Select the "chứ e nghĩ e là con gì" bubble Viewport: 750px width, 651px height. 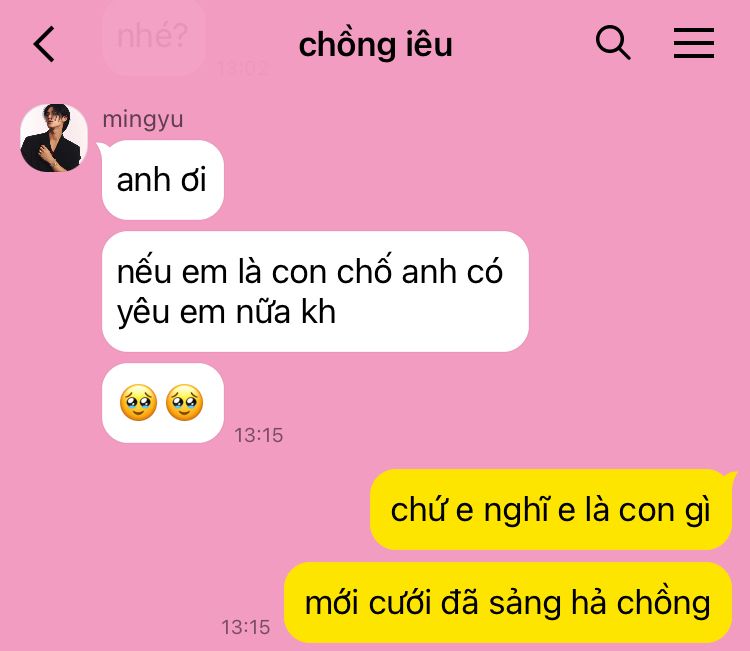551,510
